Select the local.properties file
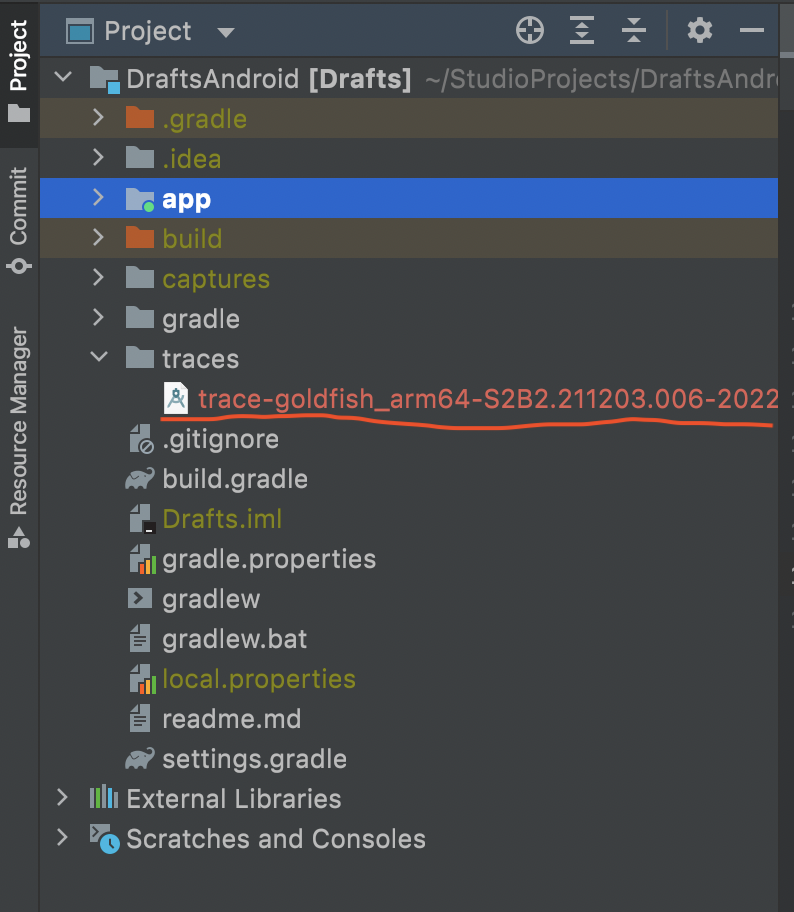The width and height of the screenshot is (794, 912). tap(258, 679)
